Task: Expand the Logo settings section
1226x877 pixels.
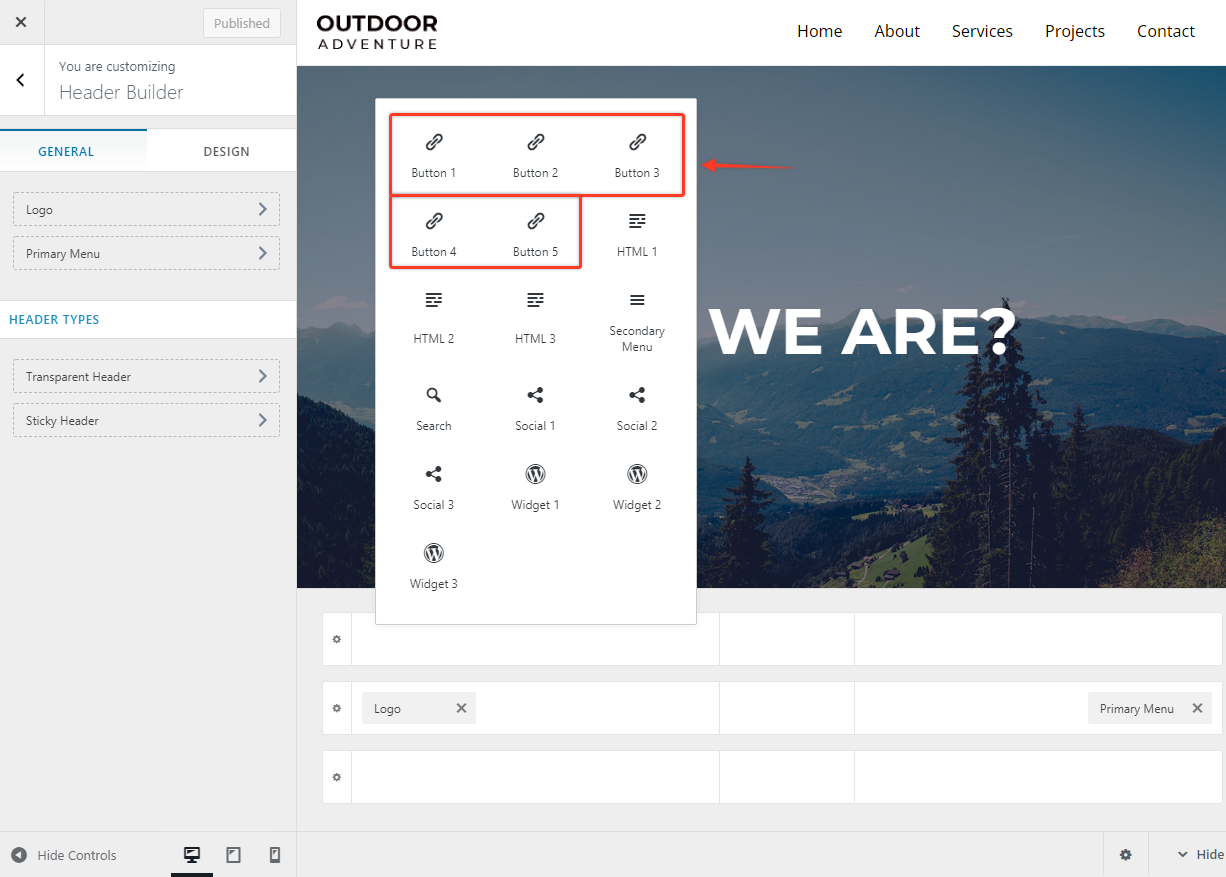Action: tap(146, 210)
